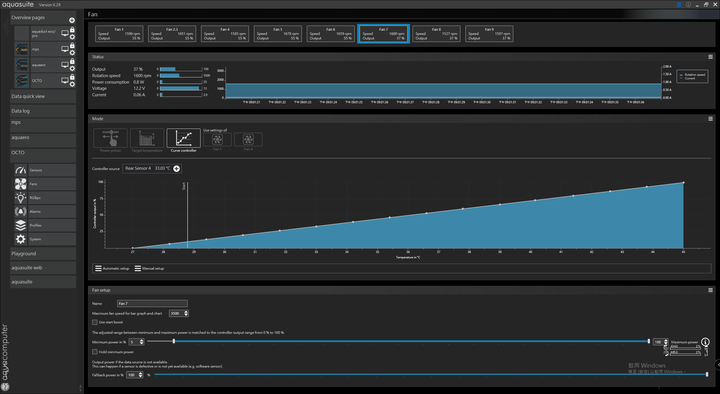Select the Fan 7 tile
Image resolution: width=720 pixels, height=394 pixels.
pos(383,34)
